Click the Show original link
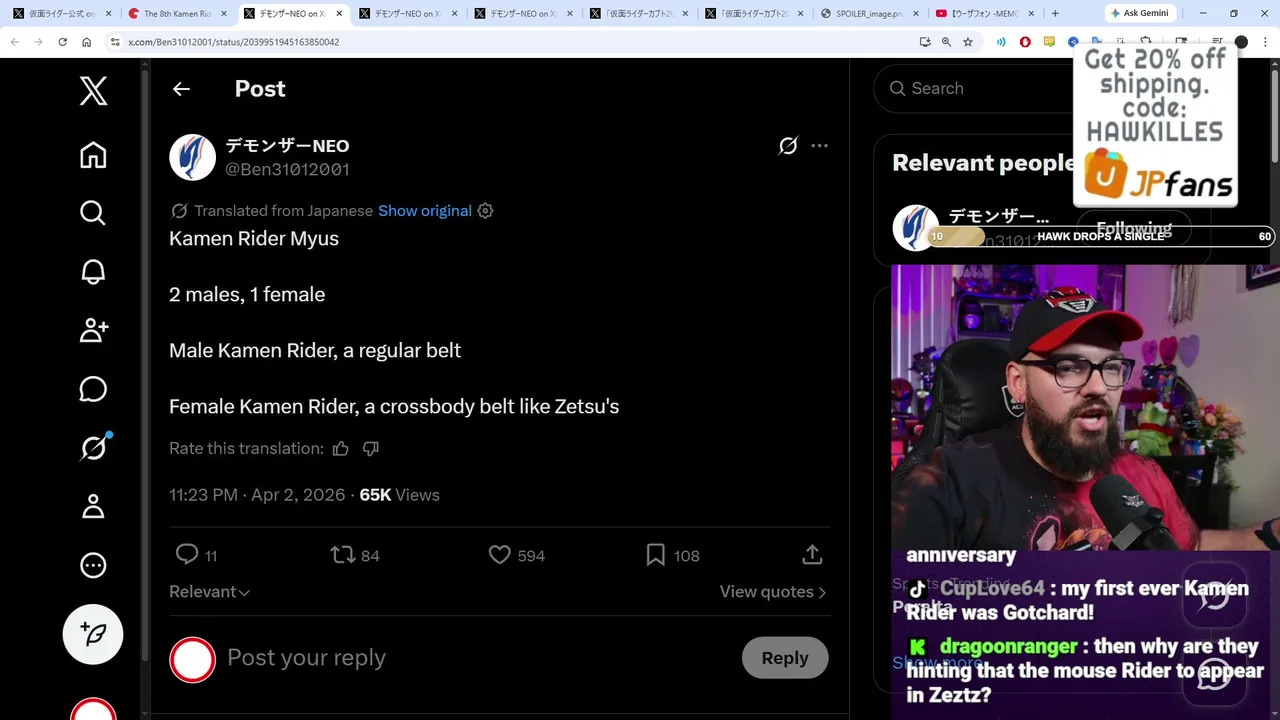Screen dimensions: 1280x720 coord(425,211)
